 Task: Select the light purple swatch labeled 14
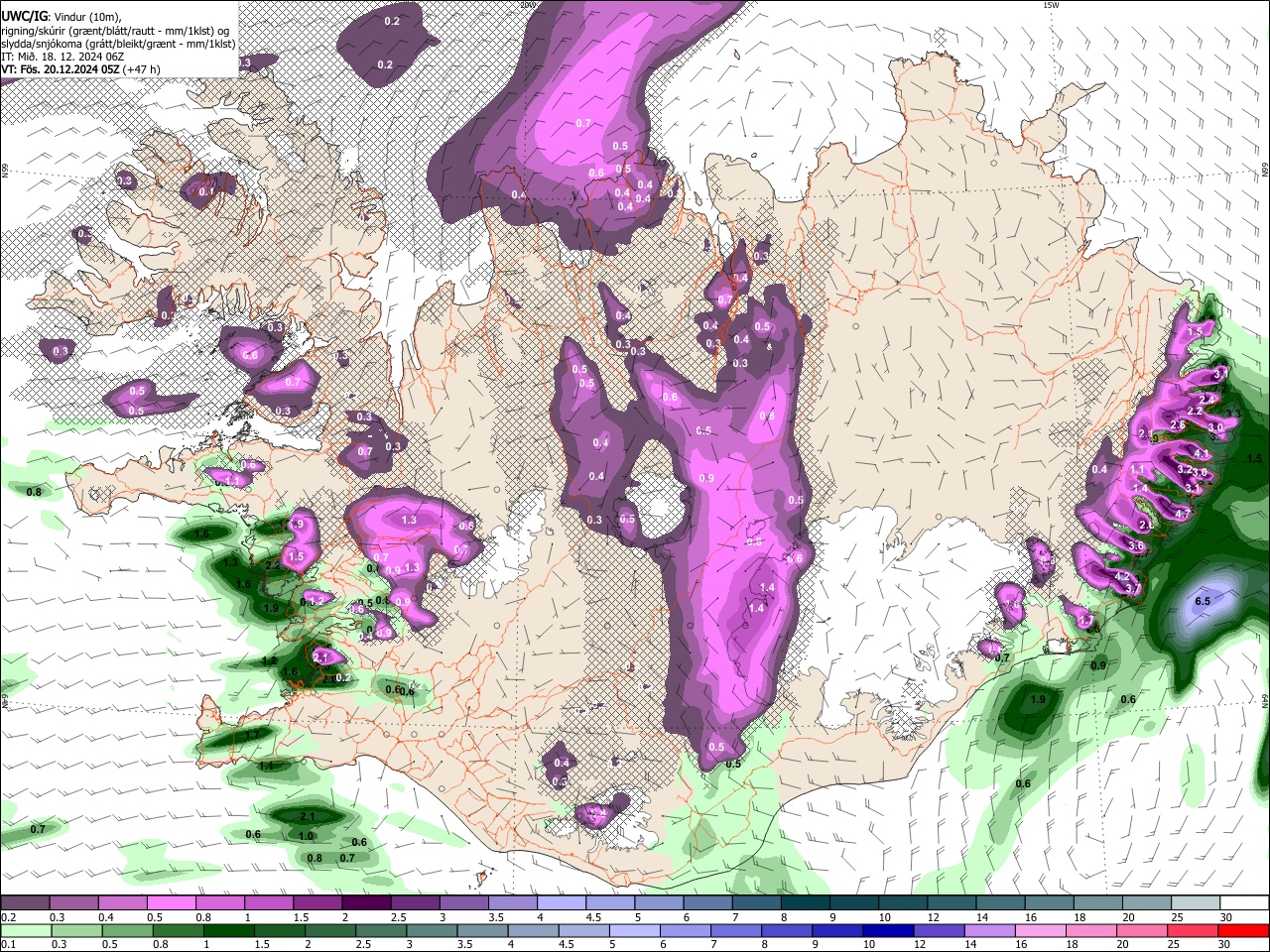click(x=990, y=931)
